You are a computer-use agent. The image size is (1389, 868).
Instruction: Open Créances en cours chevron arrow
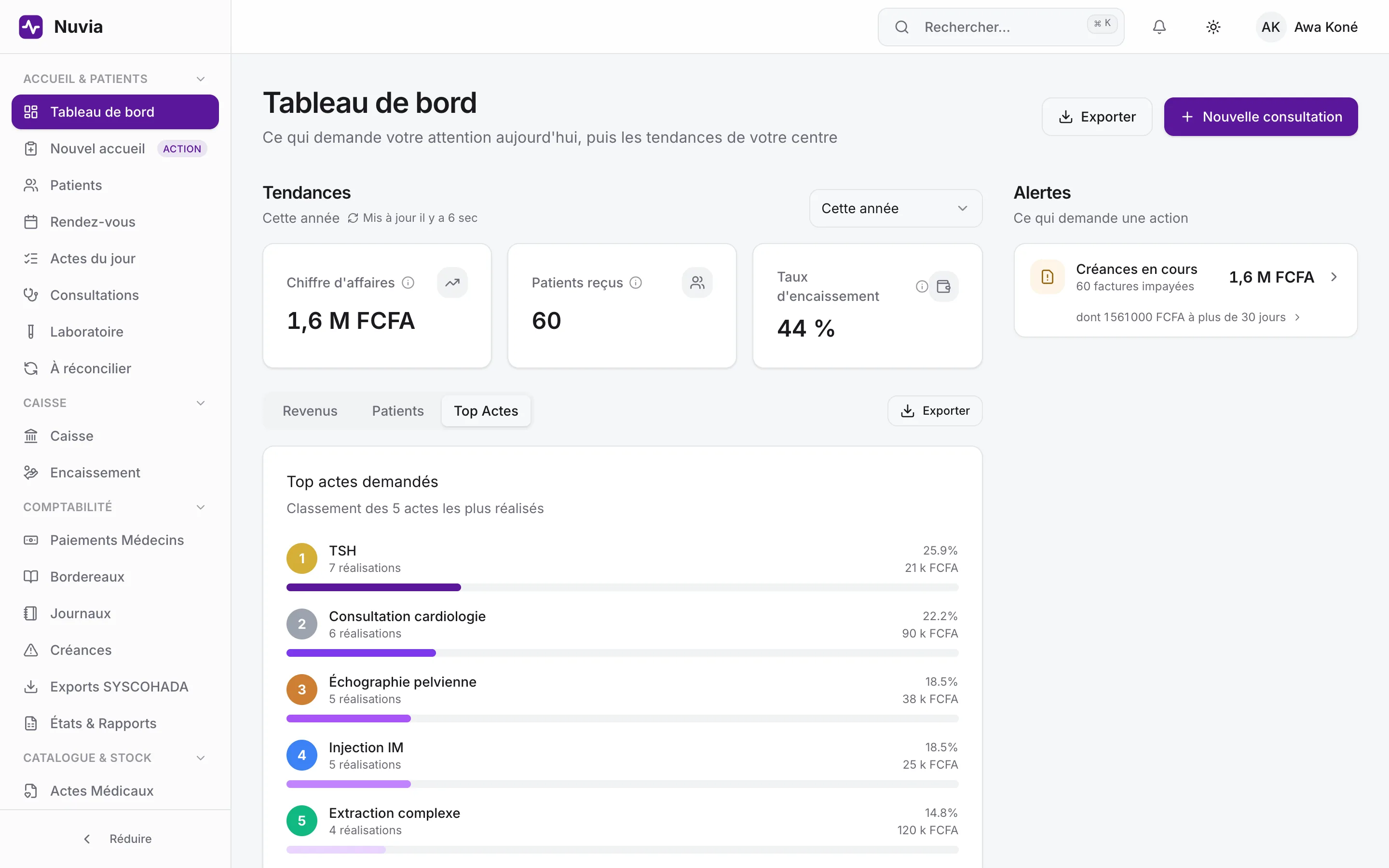[1334, 277]
